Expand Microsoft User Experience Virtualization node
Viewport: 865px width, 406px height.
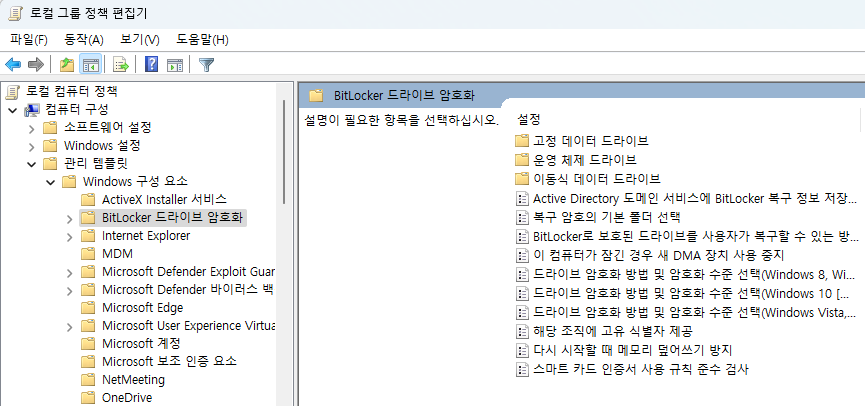point(69,327)
